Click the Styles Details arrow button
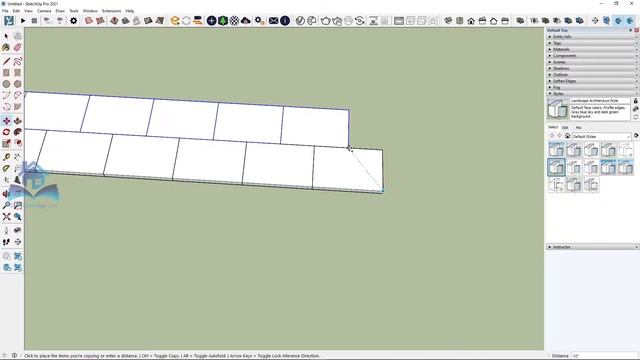Screen dimensions: 640x360 click(x=636, y=136)
